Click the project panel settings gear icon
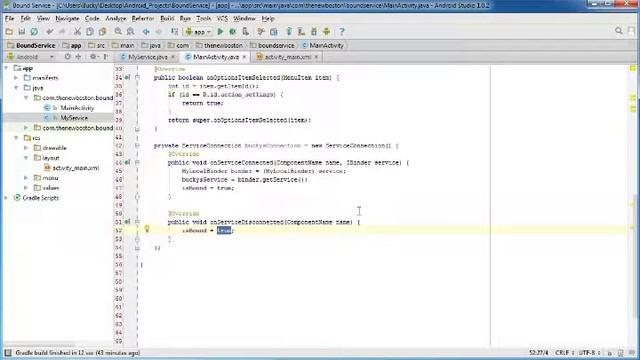Image resolution: width=640 pixels, height=360 pixels. (93, 57)
